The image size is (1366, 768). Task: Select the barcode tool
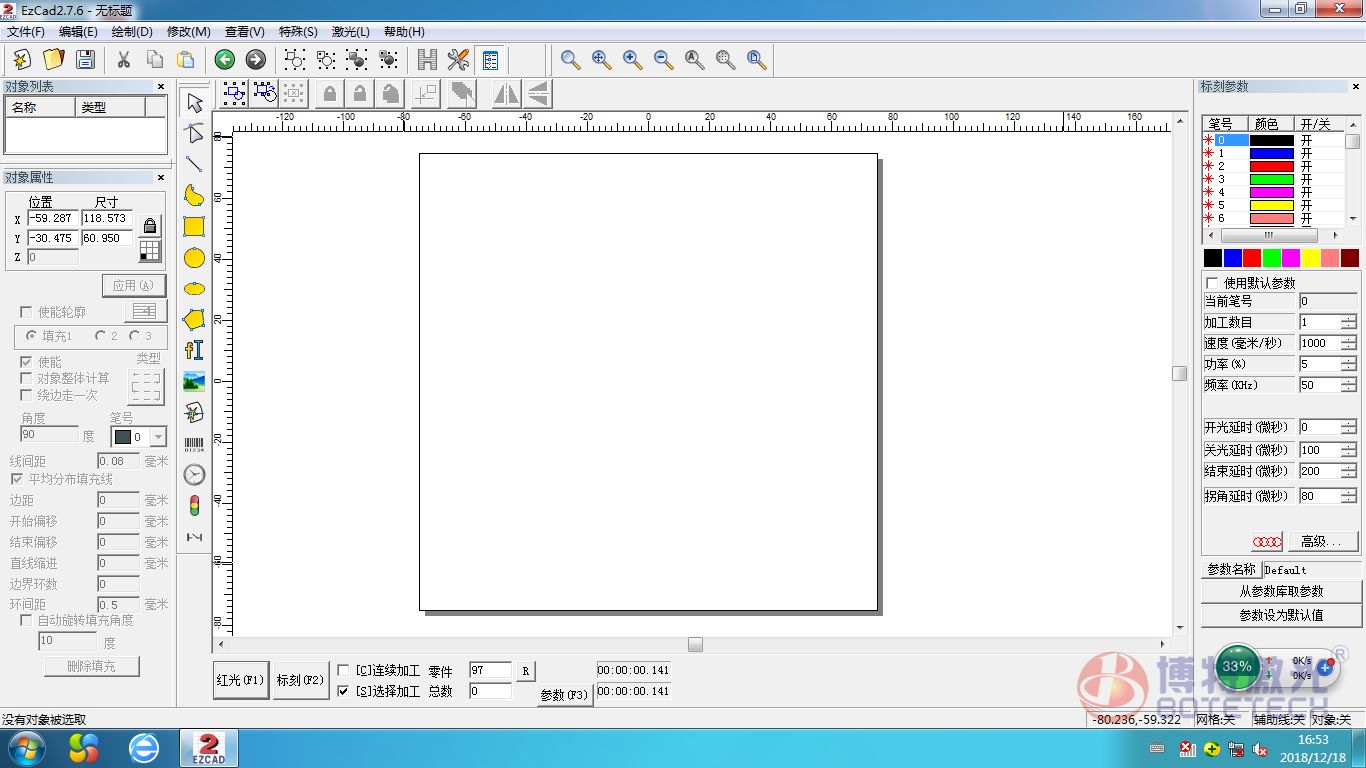(x=194, y=443)
